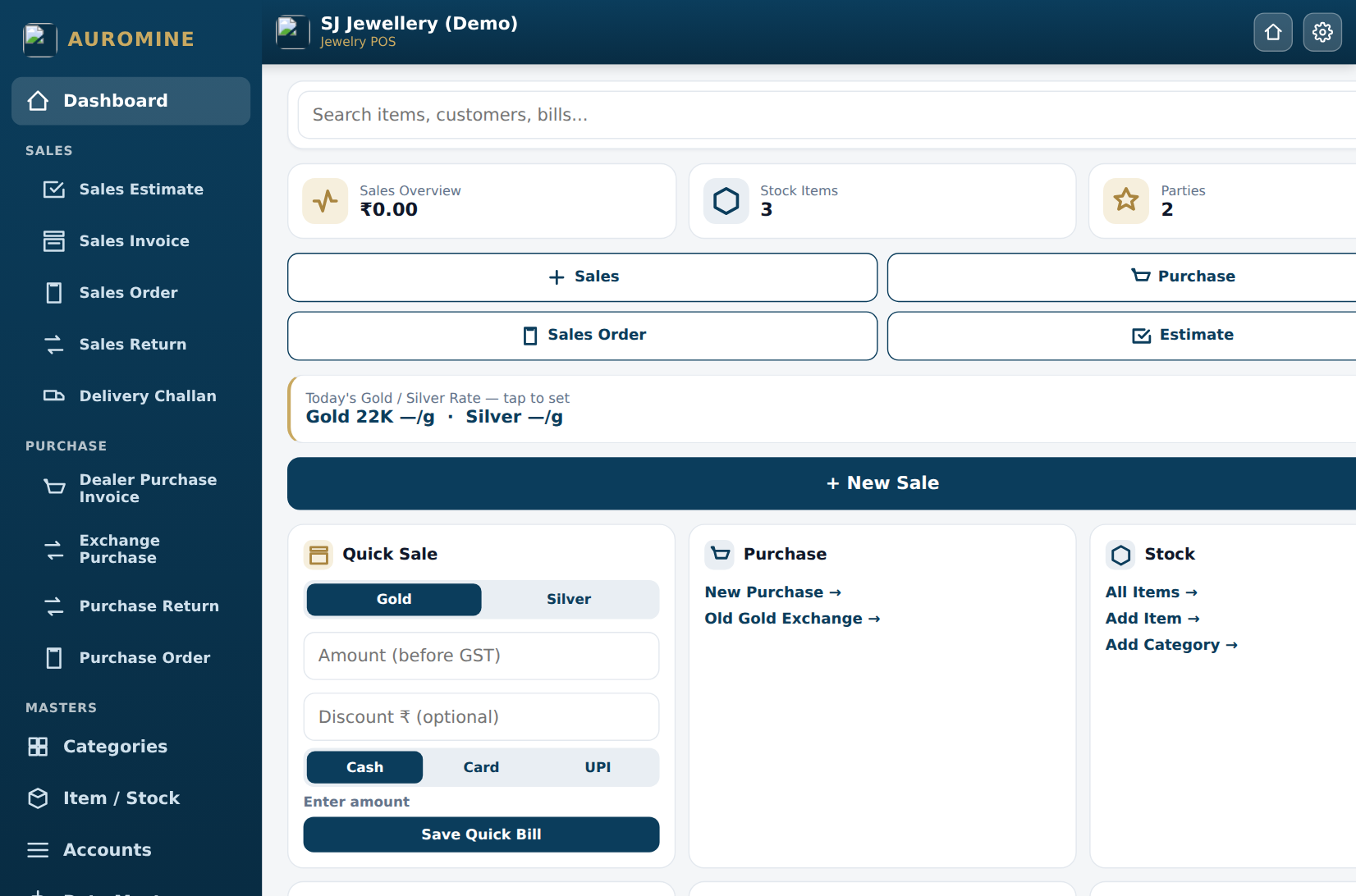Open Accounts in the sidebar
Image resolution: width=1356 pixels, height=896 pixels.
click(x=131, y=850)
